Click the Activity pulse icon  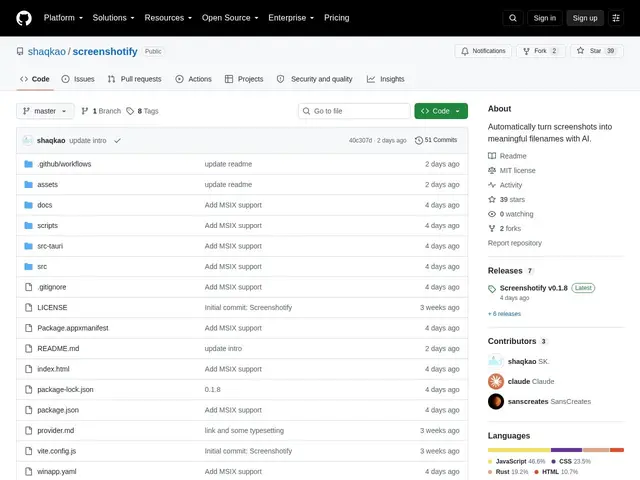[x=492, y=185]
